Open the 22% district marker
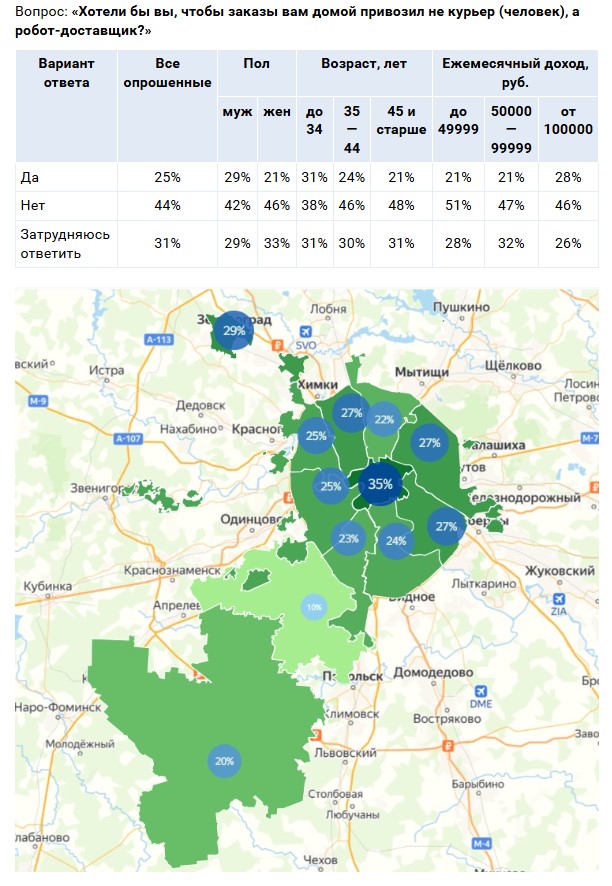Screen dimensions: 612x886 [x=383, y=419]
